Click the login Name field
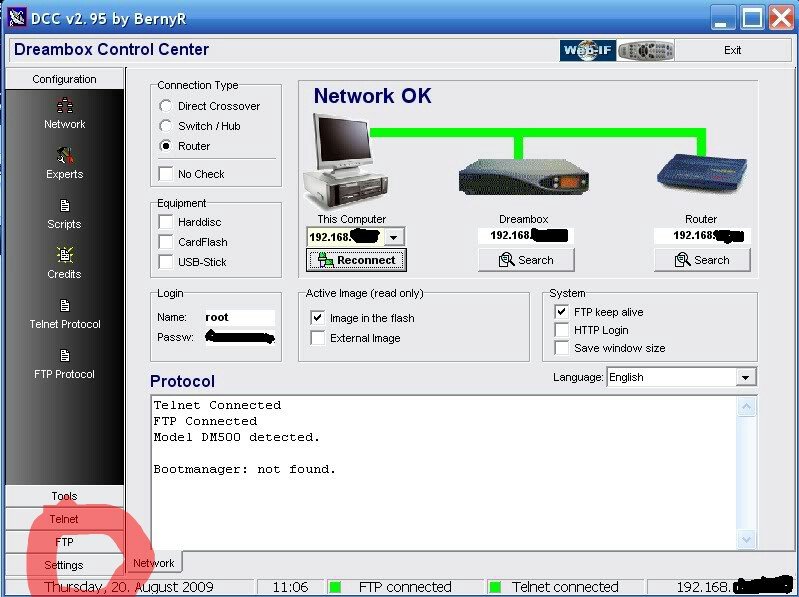 pyautogui.click(x=239, y=317)
